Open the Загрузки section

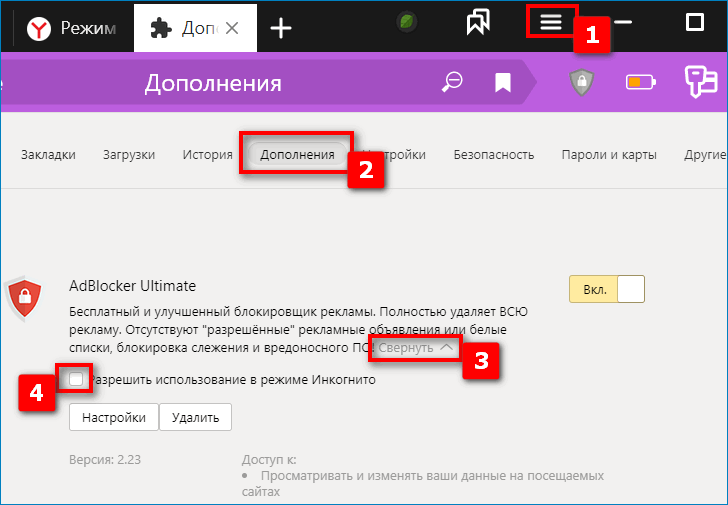(x=129, y=155)
